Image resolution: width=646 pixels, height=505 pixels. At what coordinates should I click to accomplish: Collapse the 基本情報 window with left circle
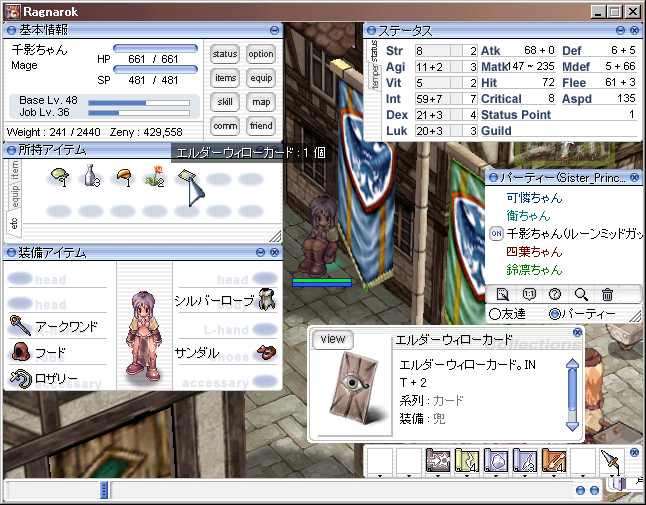click(x=11, y=30)
